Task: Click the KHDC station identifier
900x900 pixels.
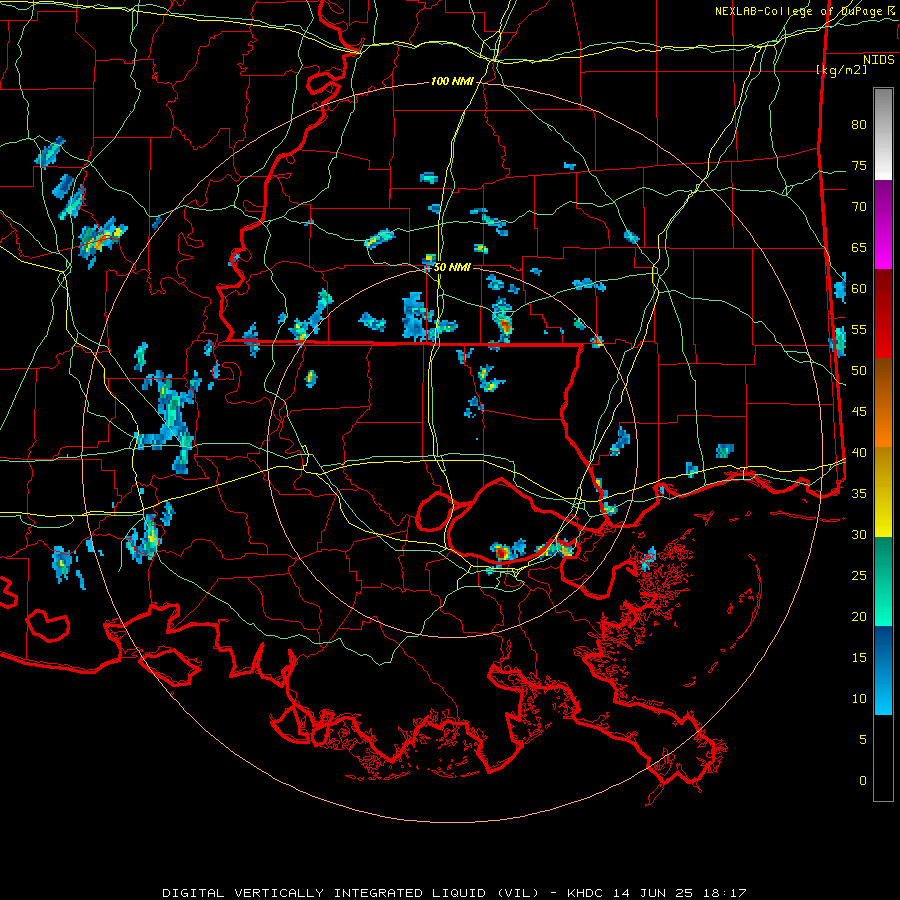Action: 587,893
